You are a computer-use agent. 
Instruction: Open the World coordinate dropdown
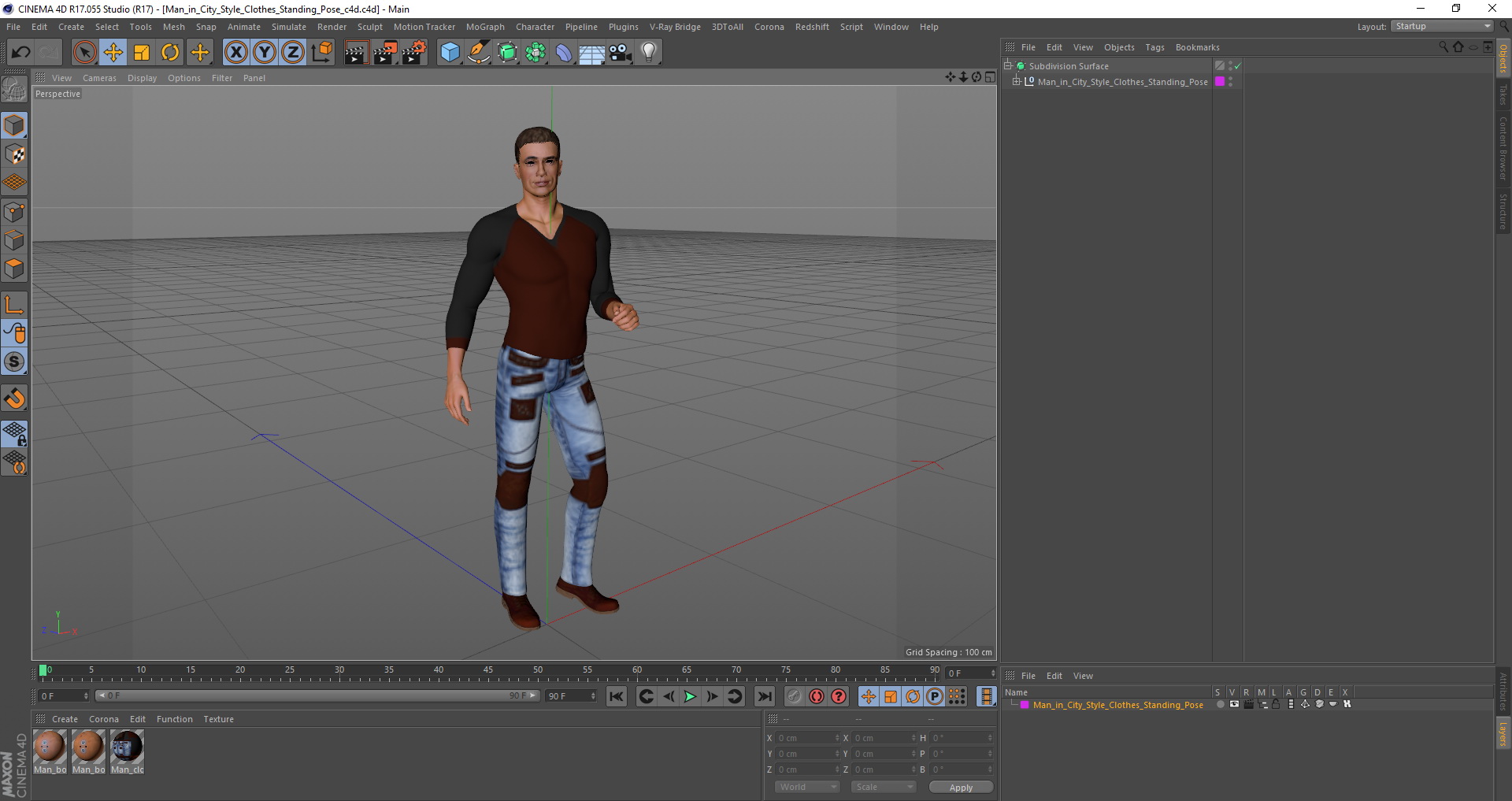(807, 787)
